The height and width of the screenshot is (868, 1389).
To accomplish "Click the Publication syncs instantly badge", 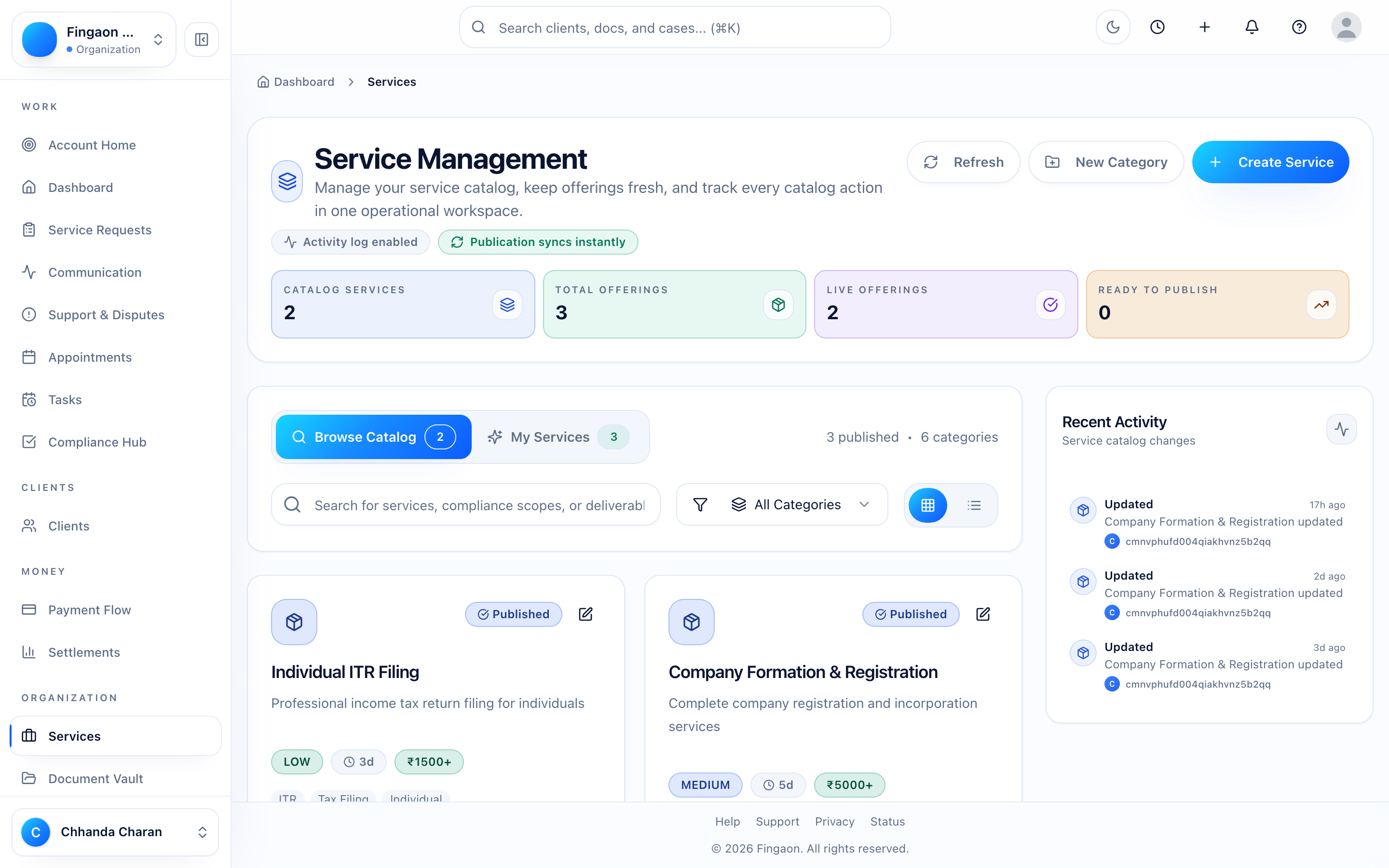I will pyautogui.click(x=538, y=242).
